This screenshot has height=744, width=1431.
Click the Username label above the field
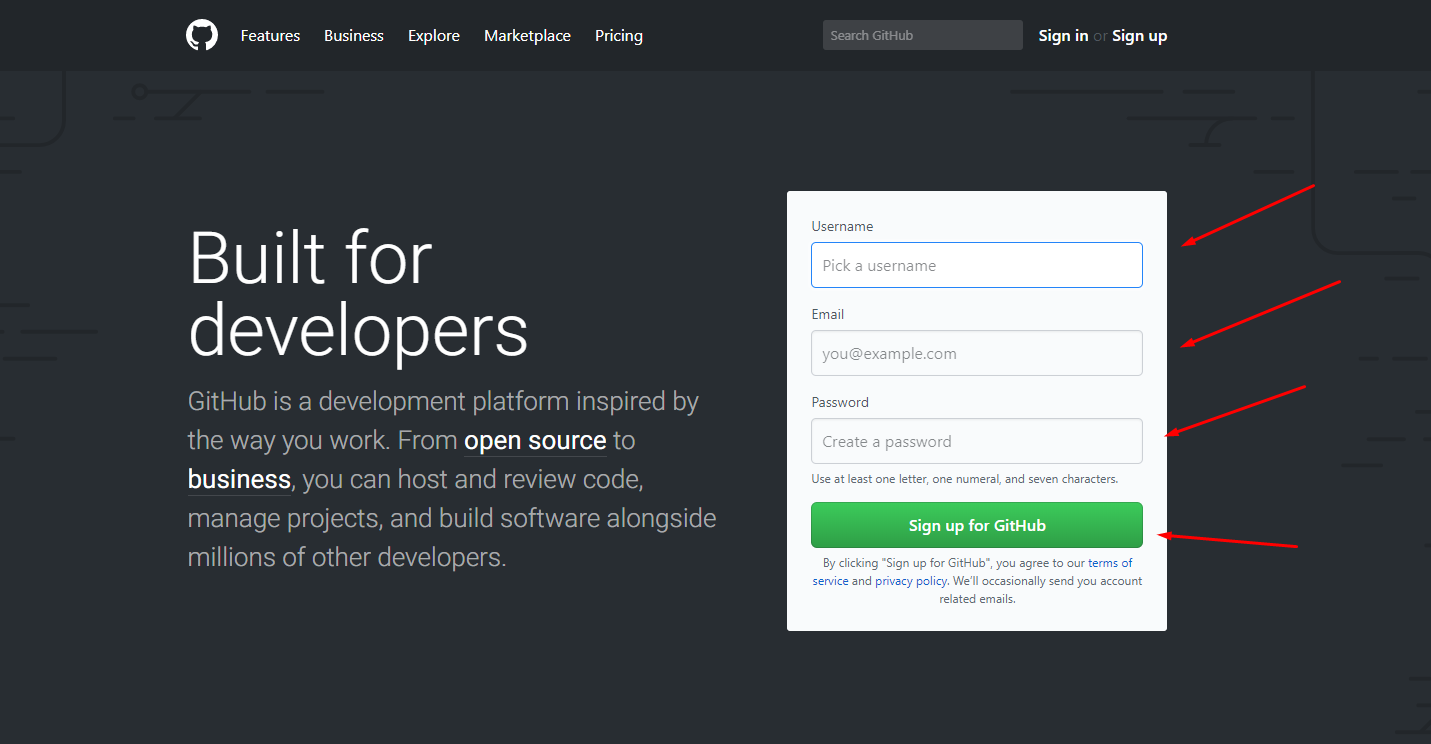point(842,227)
